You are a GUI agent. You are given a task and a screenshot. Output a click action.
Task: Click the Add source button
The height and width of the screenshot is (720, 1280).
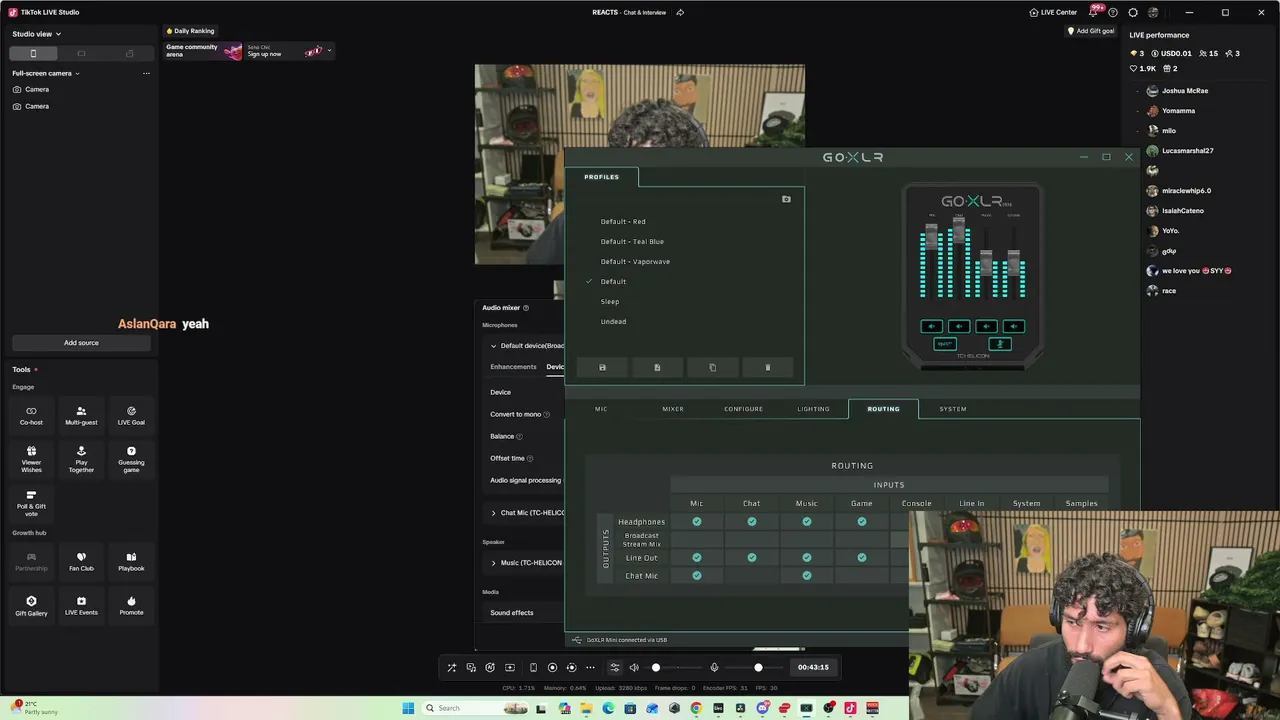click(x=81, y=343)
